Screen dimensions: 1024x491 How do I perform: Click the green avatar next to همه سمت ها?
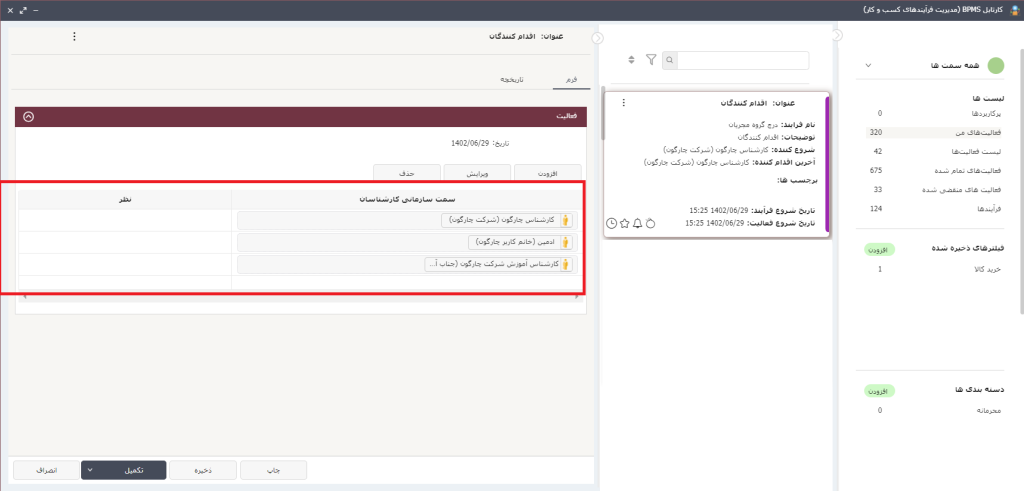coord(995,66)
